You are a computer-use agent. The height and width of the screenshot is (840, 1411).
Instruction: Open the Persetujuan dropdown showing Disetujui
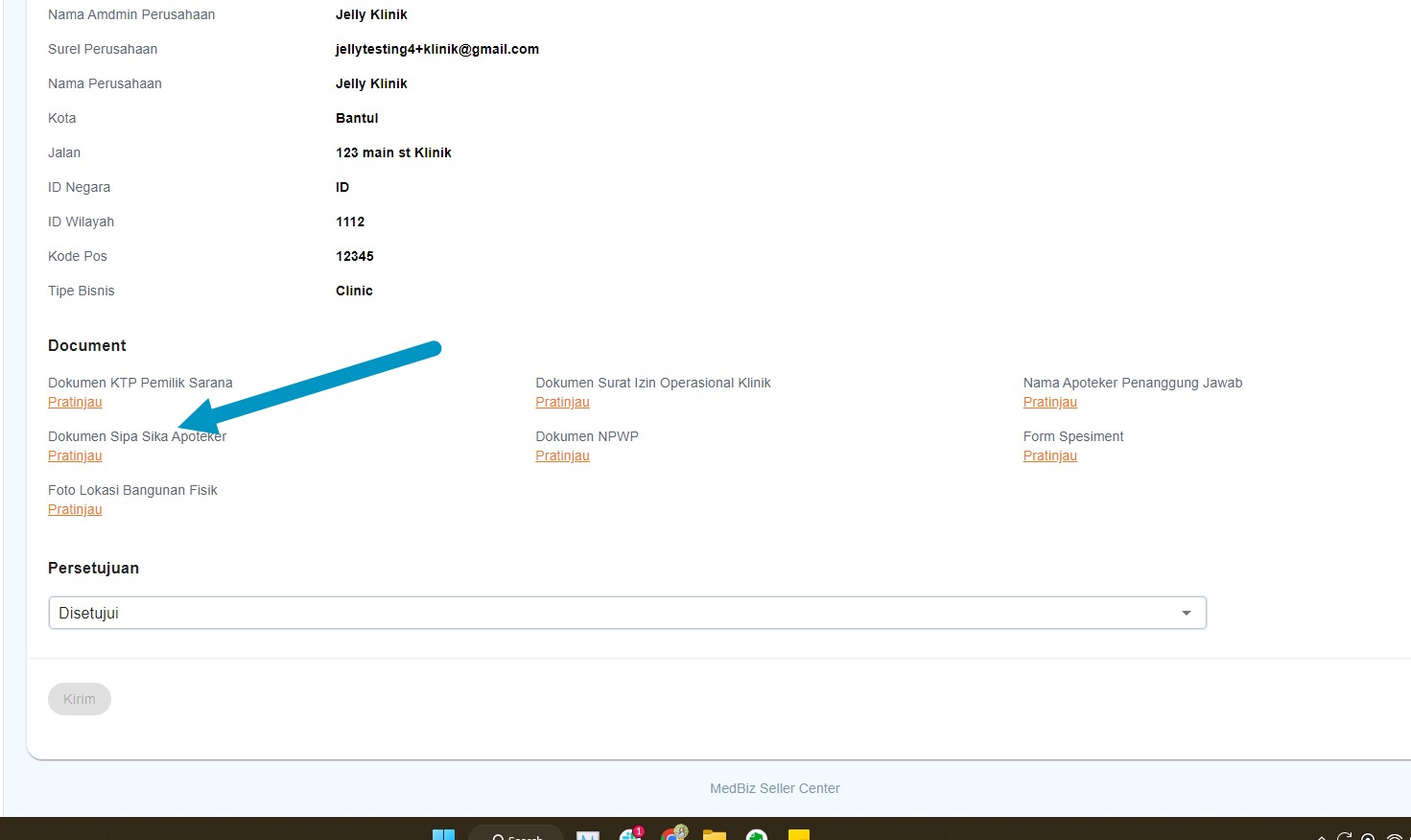[x=627, y=613]
